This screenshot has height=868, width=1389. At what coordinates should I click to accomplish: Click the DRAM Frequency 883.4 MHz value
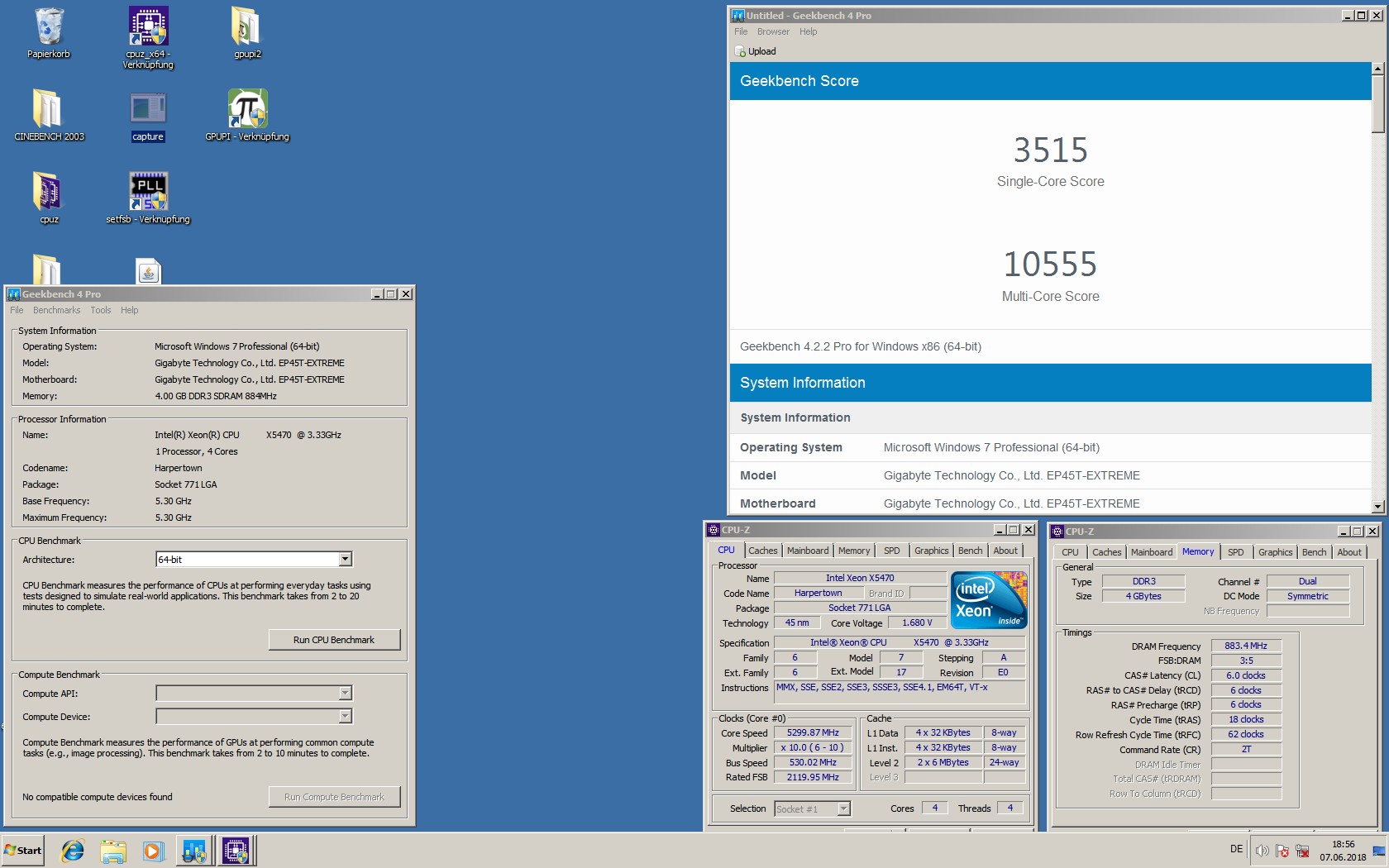pyautogui.click(x=1246, y=646)
